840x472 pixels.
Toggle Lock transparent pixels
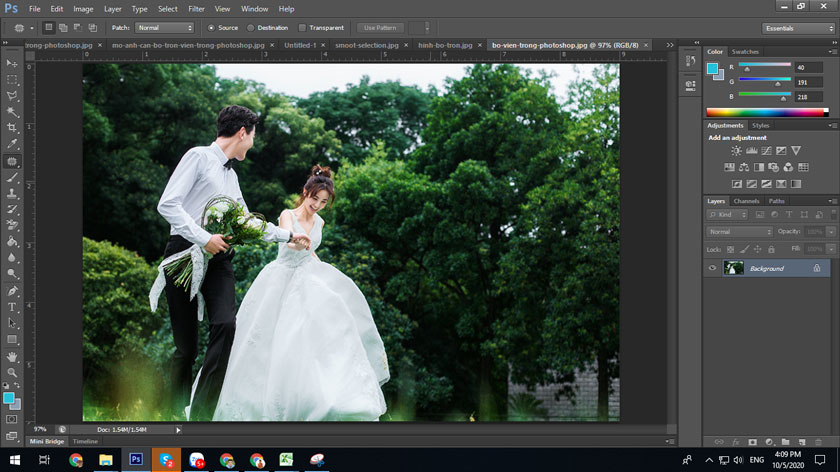pyautogui.click(x=730, y=249)
